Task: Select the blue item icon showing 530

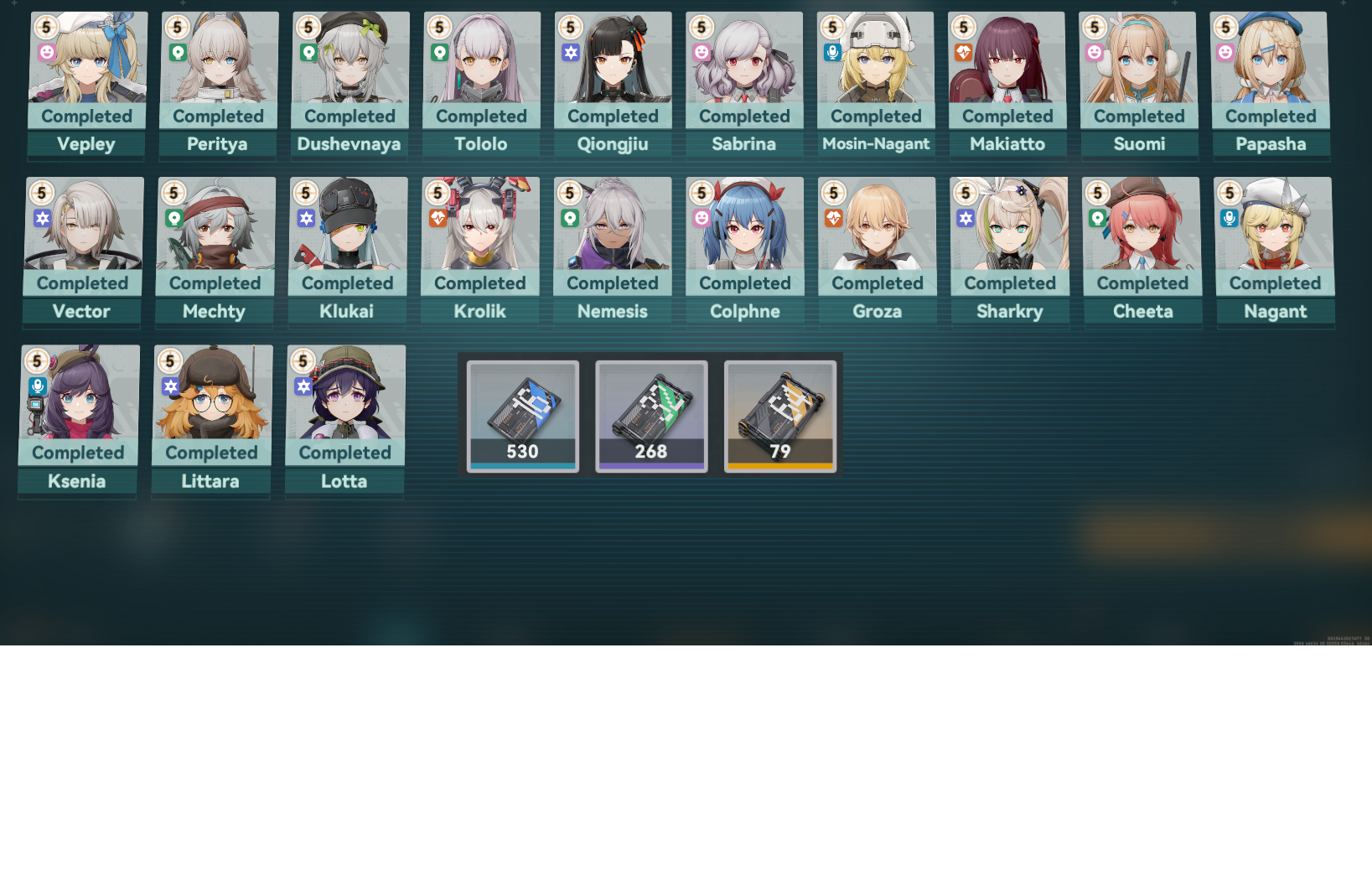Action: coord(522,416)
